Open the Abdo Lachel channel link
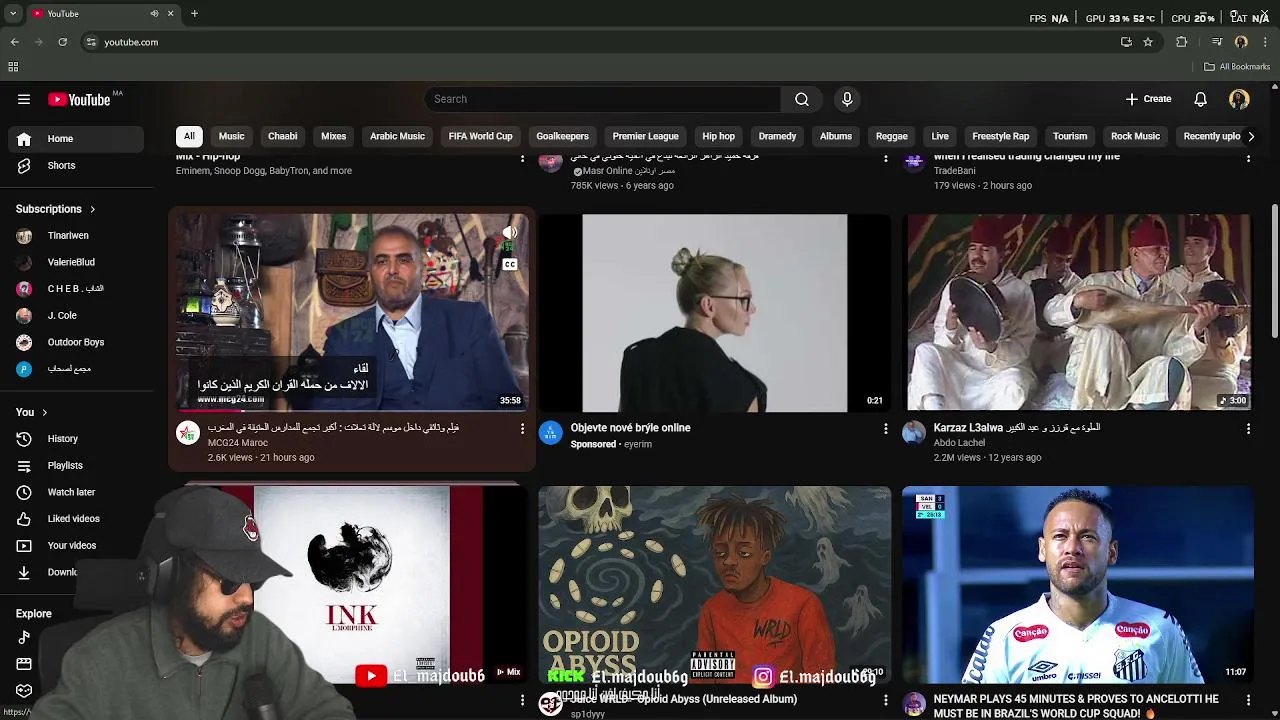This screenshot has width=1280, height=720. coord(959,443)
